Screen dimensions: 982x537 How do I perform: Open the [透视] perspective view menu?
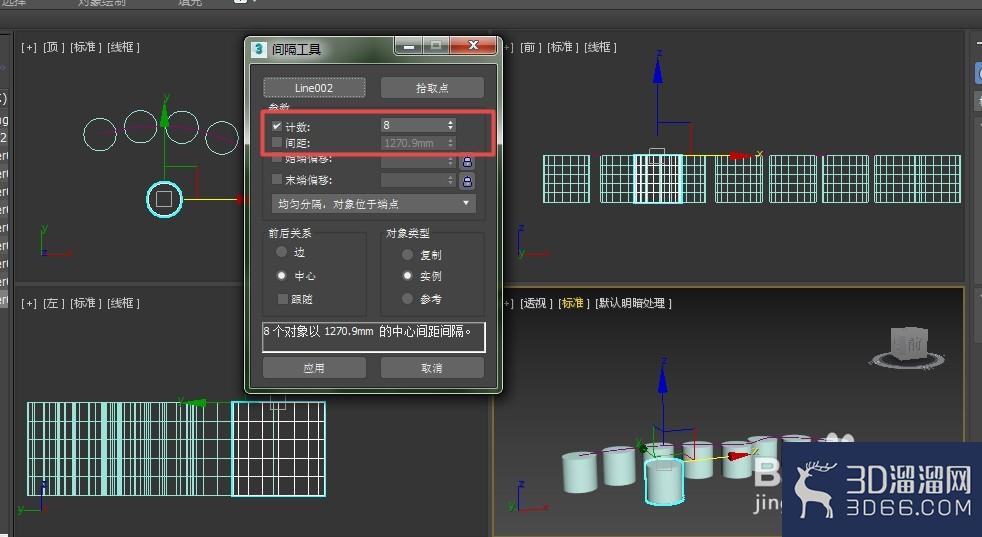click(x=536, y=303)
